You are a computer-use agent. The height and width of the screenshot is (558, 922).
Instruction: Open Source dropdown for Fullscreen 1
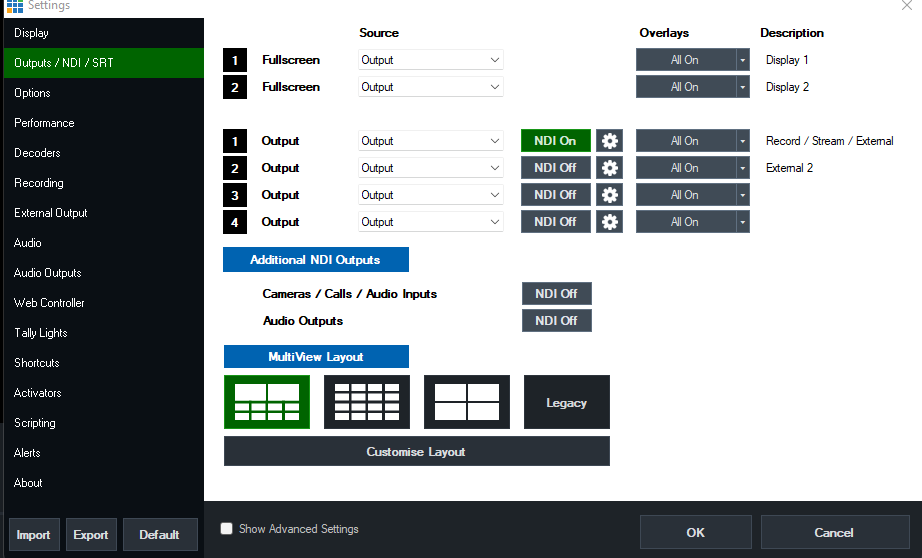[430, 60]
